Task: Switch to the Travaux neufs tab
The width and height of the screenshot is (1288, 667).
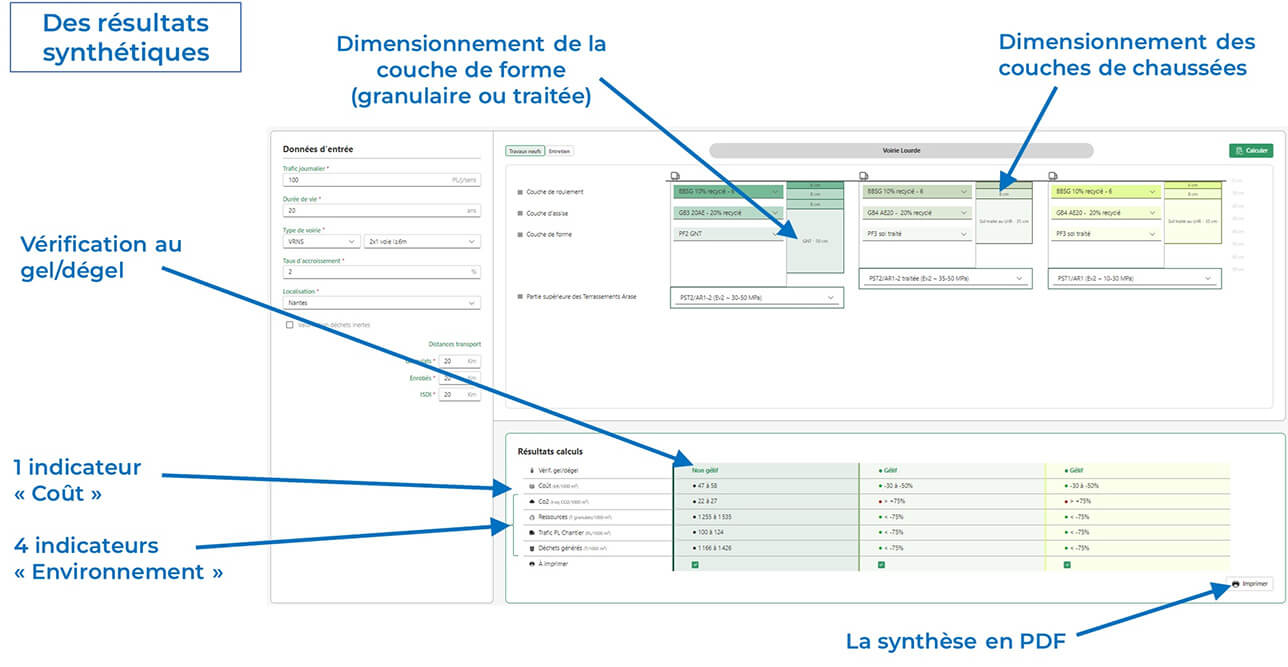Action: 525,151
